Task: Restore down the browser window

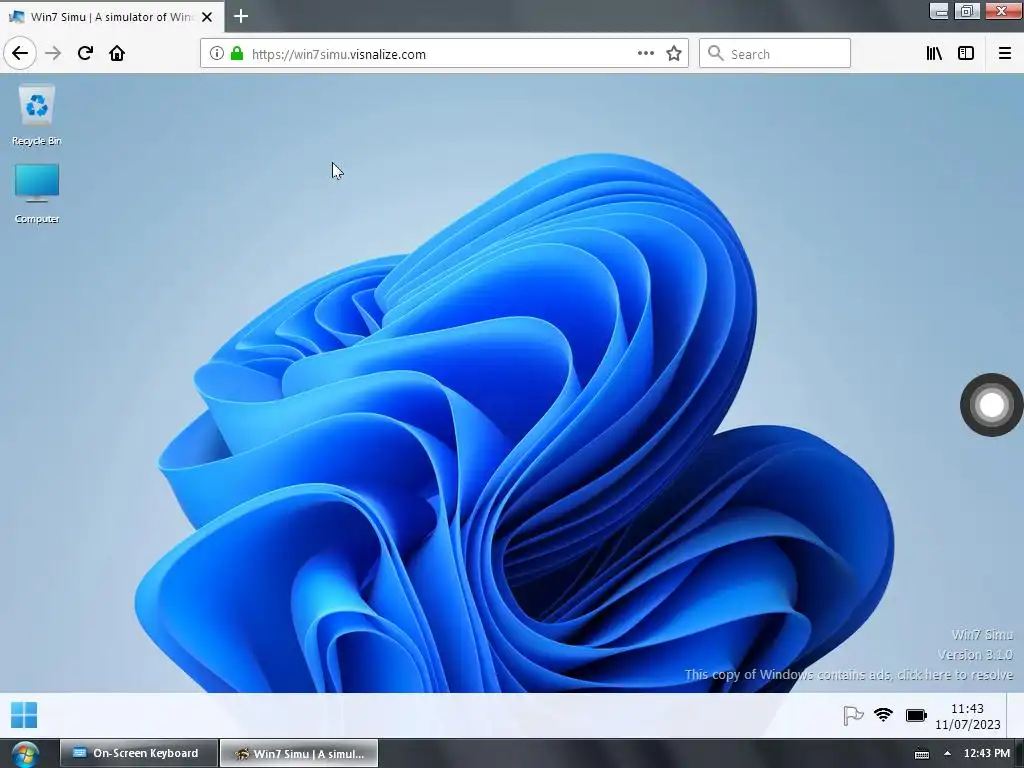Action: [967, 11]
